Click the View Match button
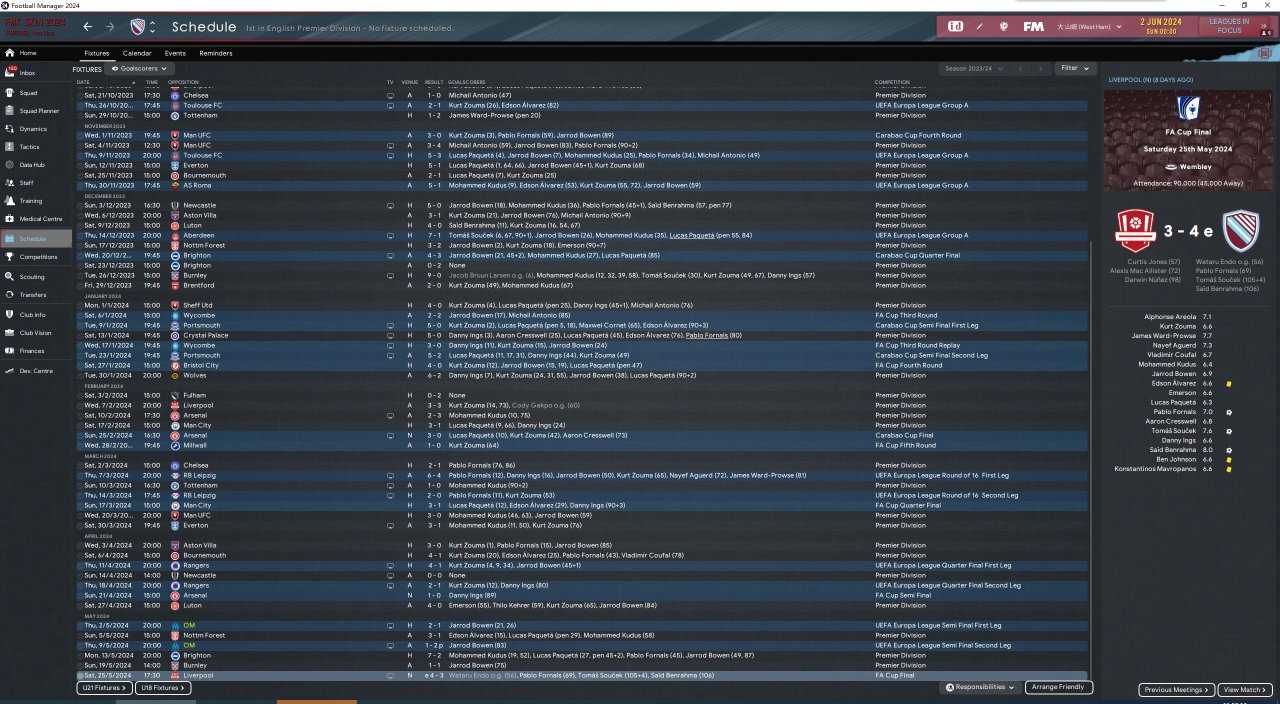 tap(1245, 690)
